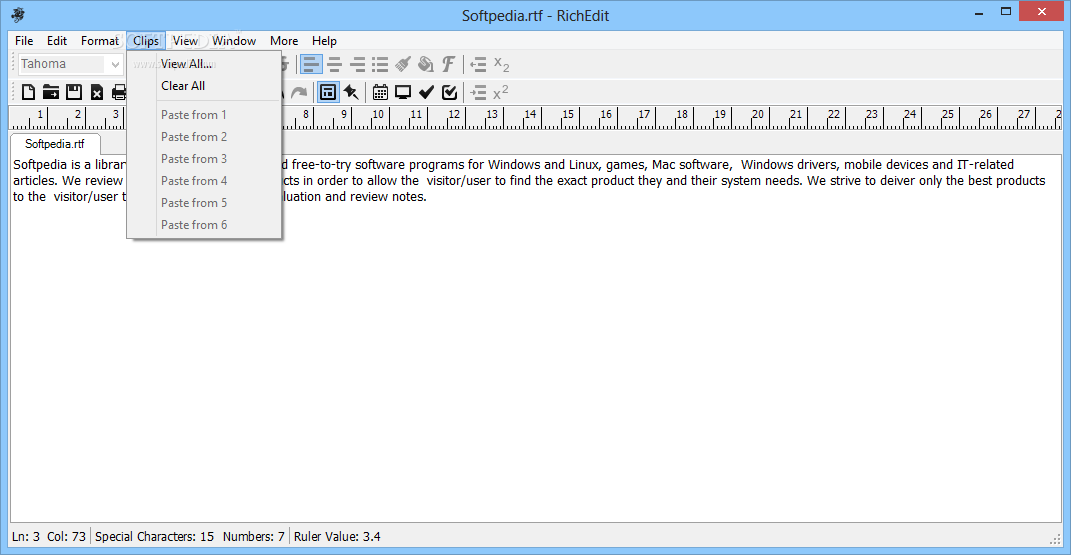Right-align the text
Screen dimensions: 1071x555
pyautogui.click(x=357, y=65)
